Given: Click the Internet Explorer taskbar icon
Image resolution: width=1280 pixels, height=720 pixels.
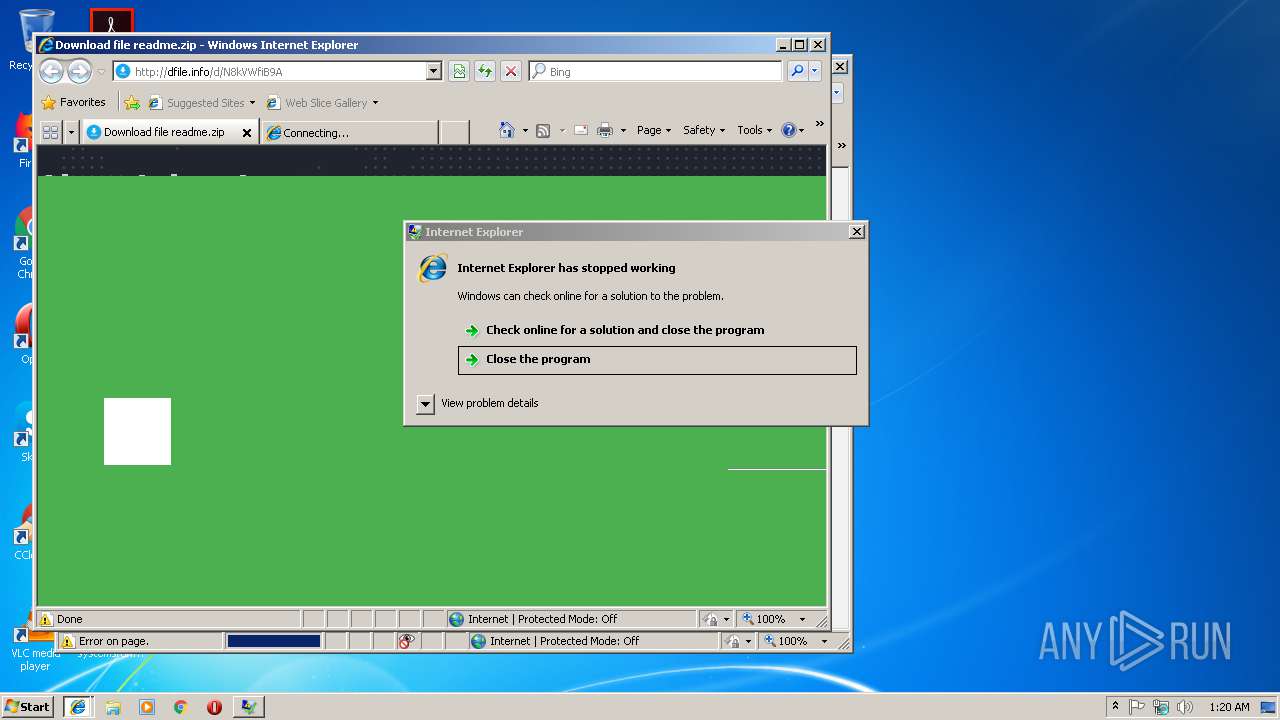Looking at the screenshot, I should tap(78, 706).
